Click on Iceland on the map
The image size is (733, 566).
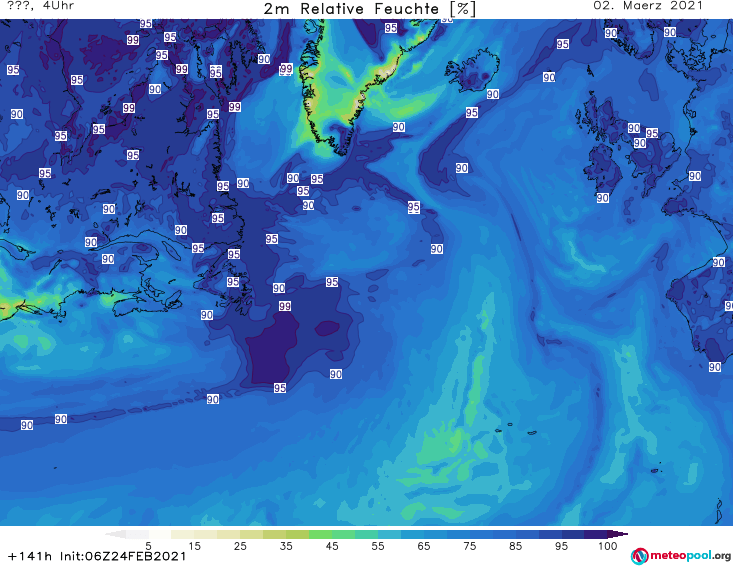pos(472,70)
